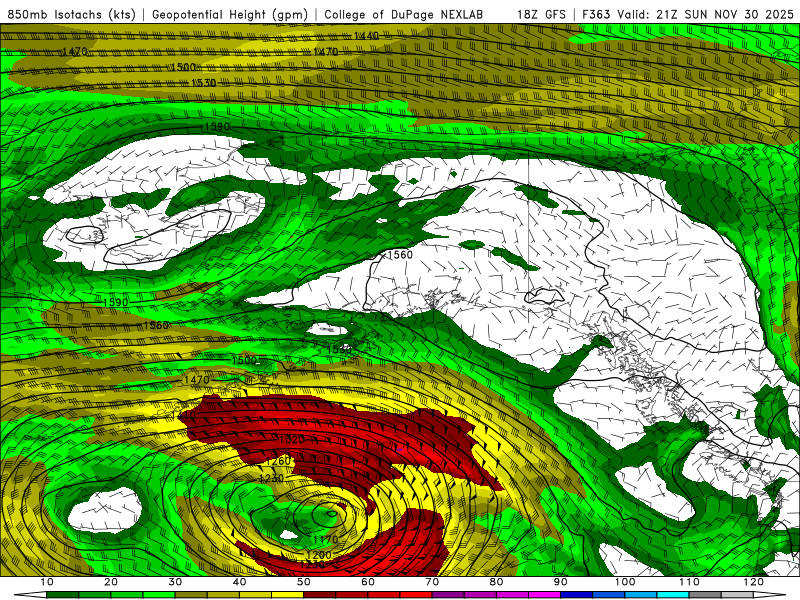Select the darkest green colorbar swatch

[62, 595]
